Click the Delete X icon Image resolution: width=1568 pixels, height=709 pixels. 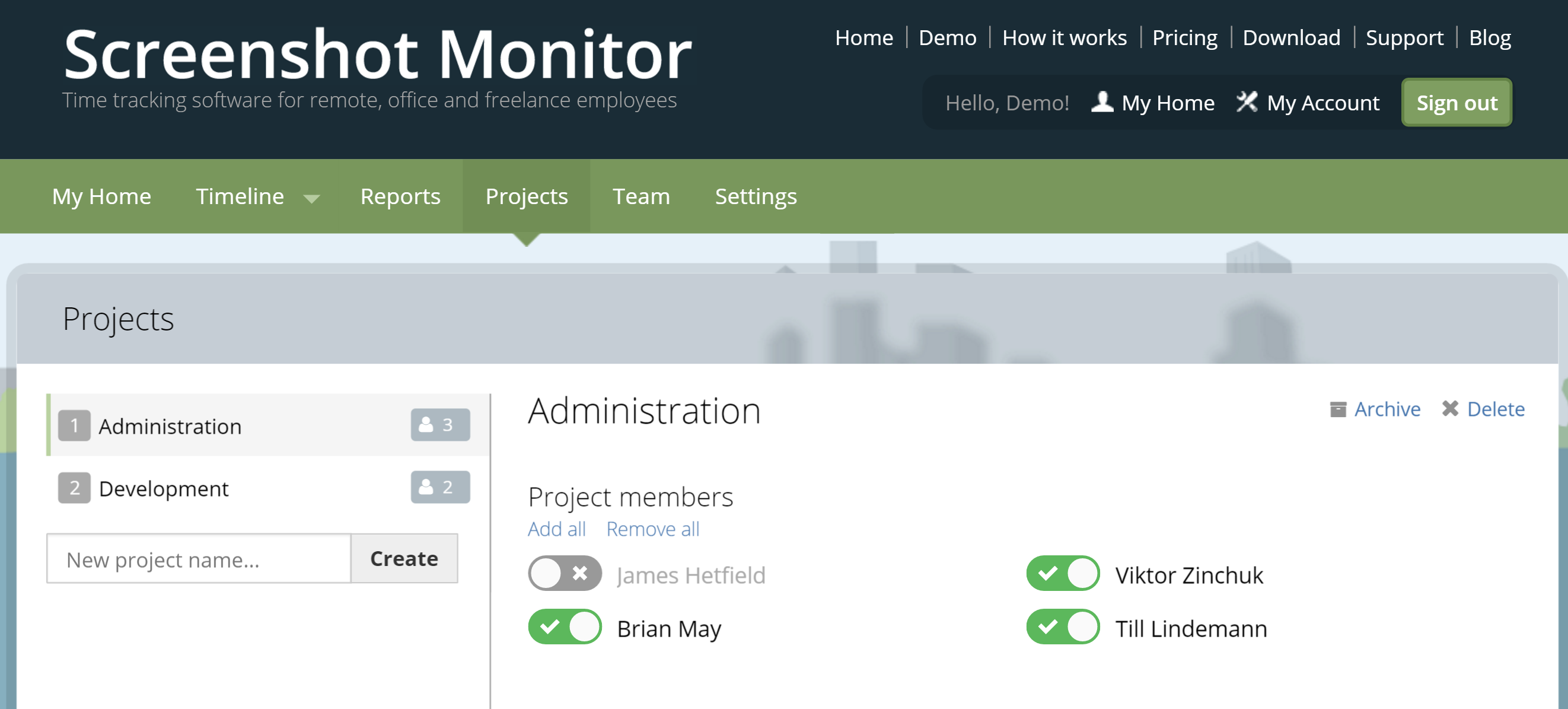1450,409
